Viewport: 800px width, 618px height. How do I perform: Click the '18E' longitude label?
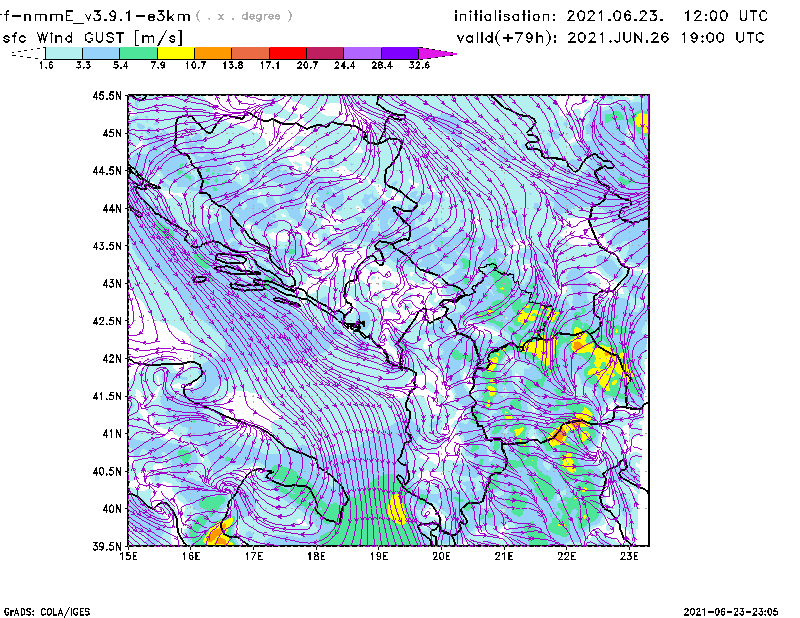point(316,556)
